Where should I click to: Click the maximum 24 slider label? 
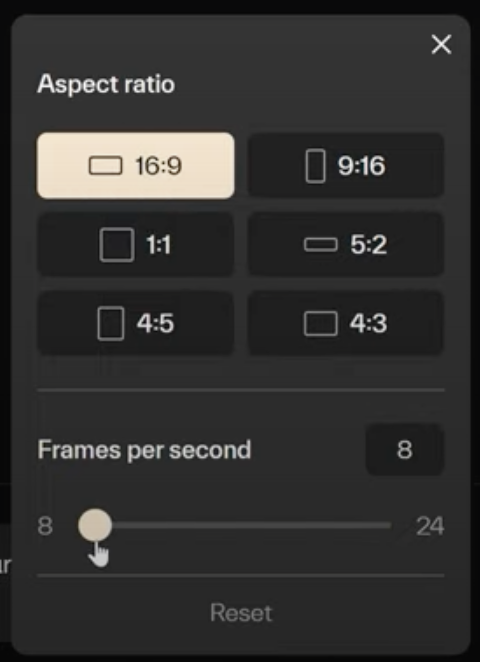pyautogui.click(x=430, y=526)
